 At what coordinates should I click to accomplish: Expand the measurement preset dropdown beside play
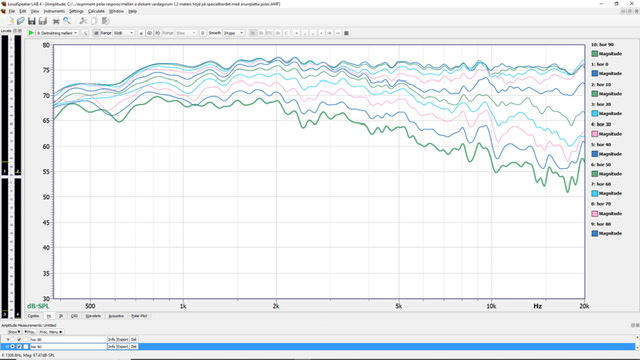pyautogui.click(x=57, y=33)
